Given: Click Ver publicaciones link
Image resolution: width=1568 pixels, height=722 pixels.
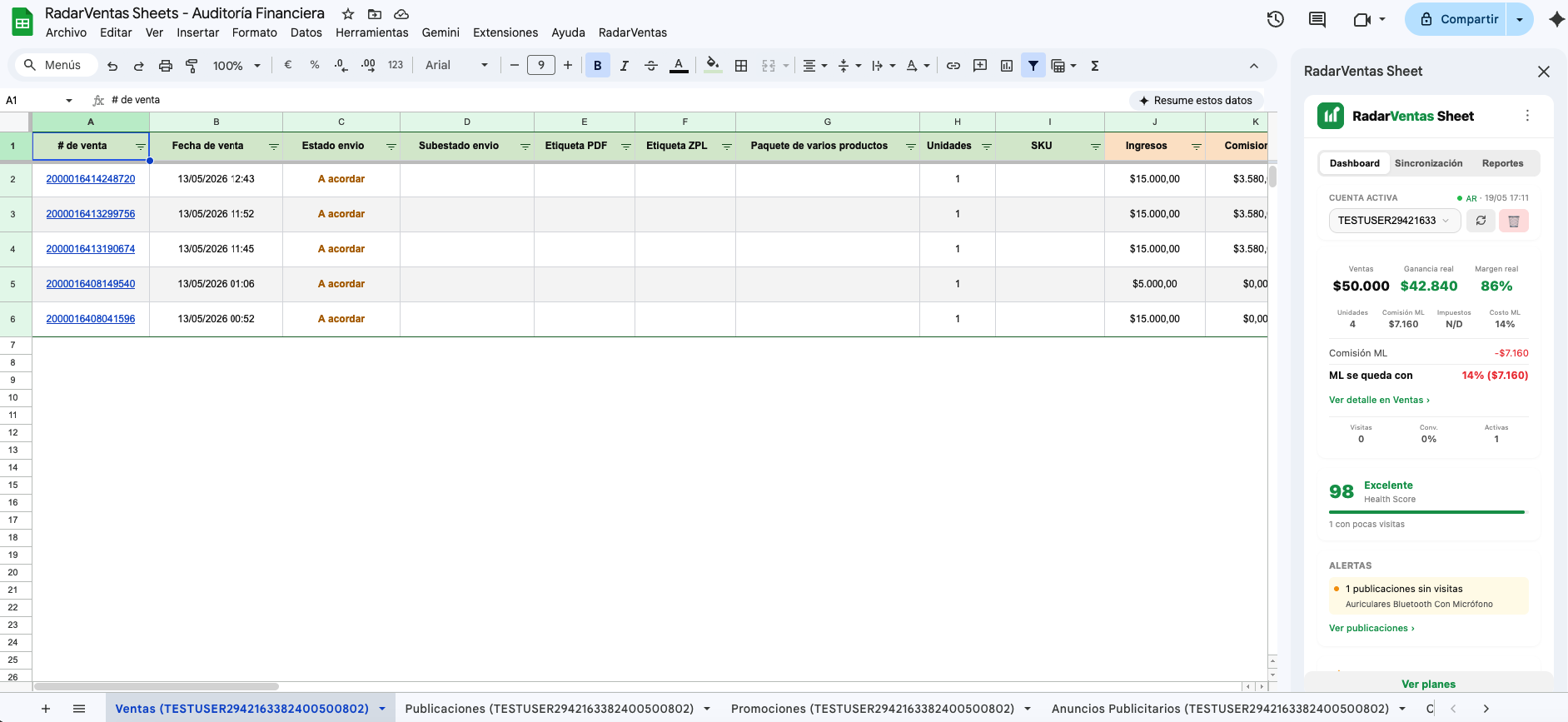Looking at the screenshot, I should (1371, 628).
